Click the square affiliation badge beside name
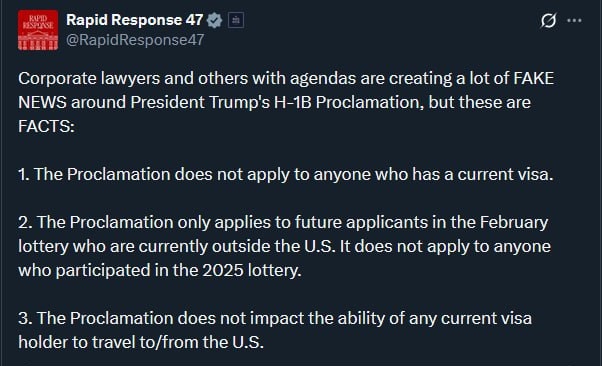This screenshot has height=366, width=602. 236,20
